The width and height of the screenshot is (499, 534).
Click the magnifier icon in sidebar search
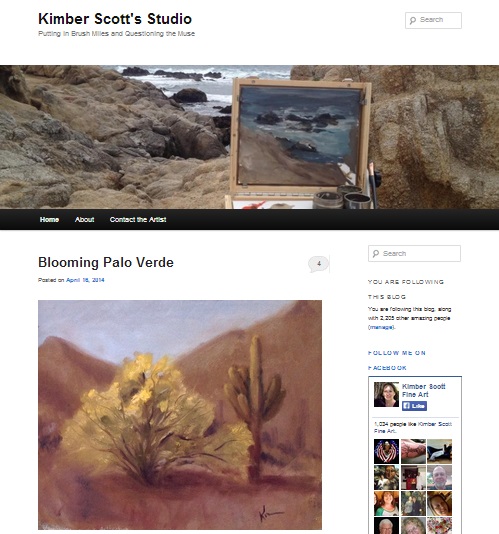coord(376,254)
